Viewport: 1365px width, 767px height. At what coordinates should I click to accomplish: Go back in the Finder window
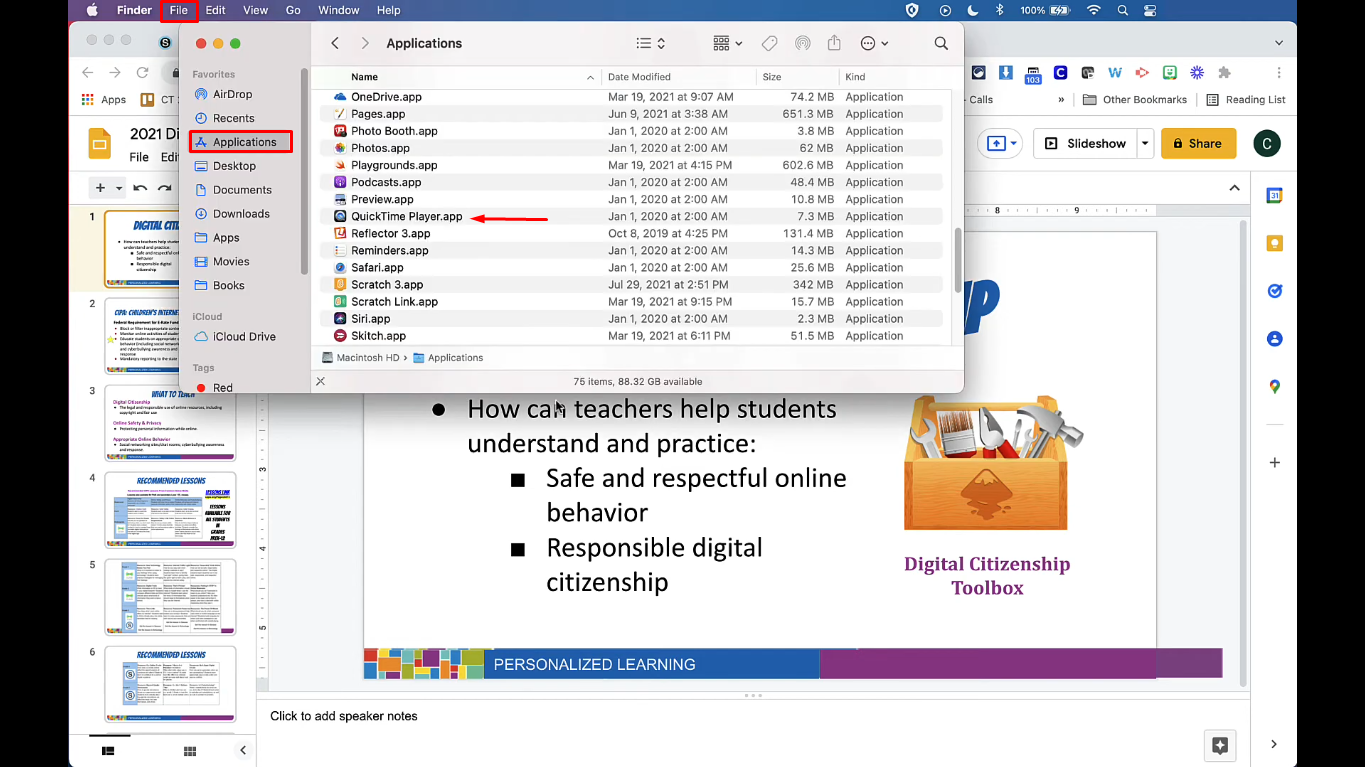tap(335, 43)
